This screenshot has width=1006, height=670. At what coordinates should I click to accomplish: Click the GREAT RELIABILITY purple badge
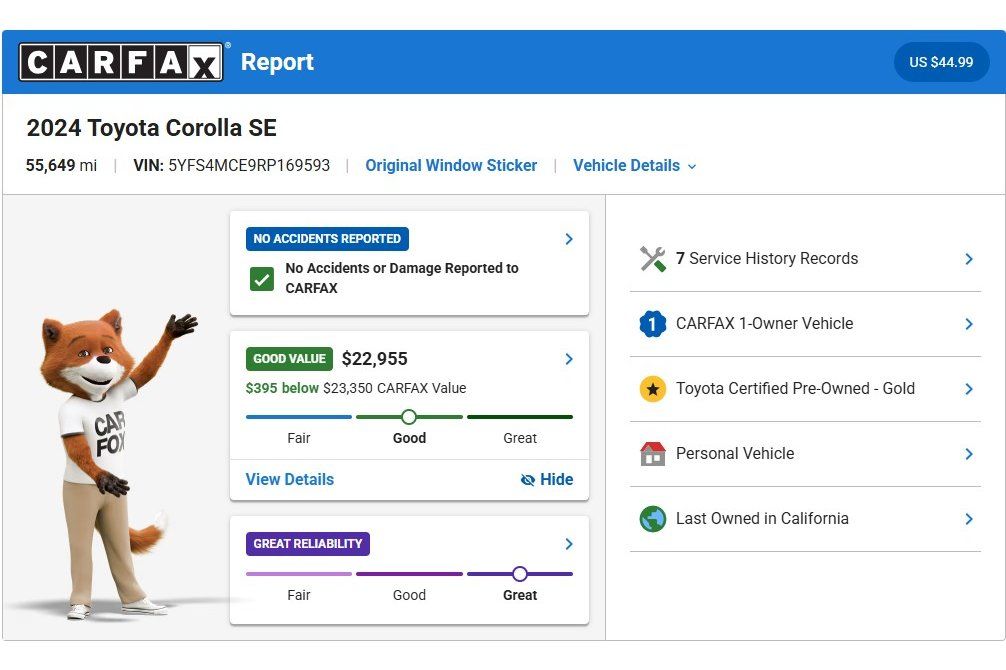pyautogui.click(x=308, y=544)
